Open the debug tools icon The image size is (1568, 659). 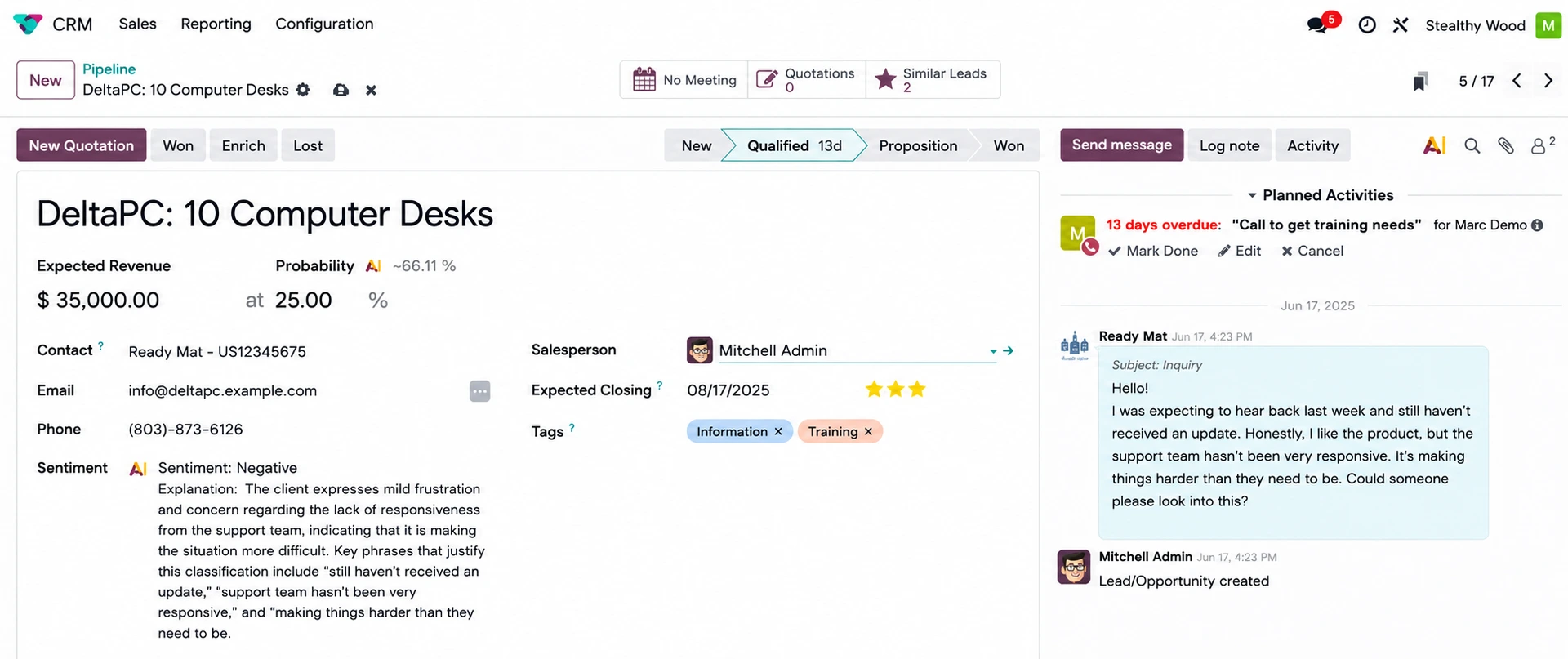tap(1401, 25)
